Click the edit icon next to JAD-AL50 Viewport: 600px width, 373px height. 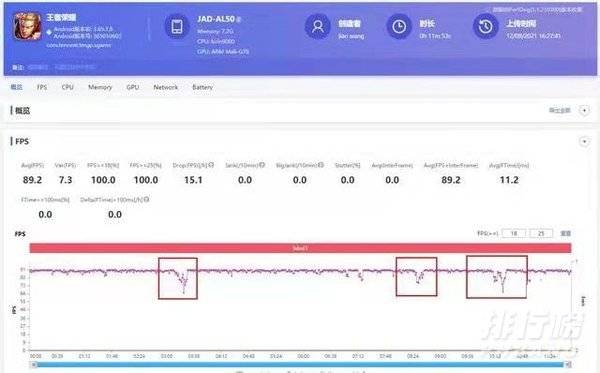239,20
